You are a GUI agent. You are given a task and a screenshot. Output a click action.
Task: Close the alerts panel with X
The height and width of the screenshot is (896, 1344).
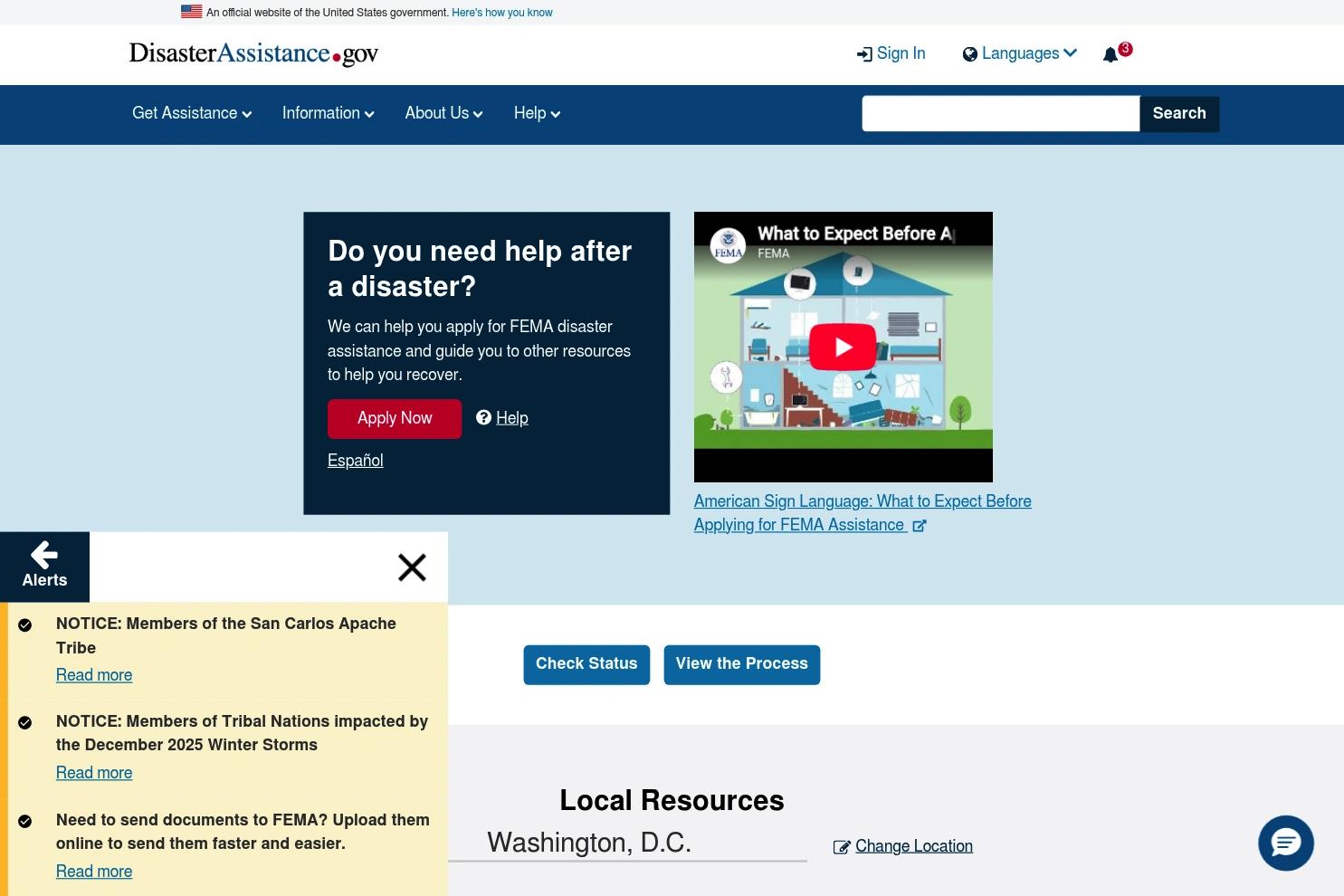412,567
